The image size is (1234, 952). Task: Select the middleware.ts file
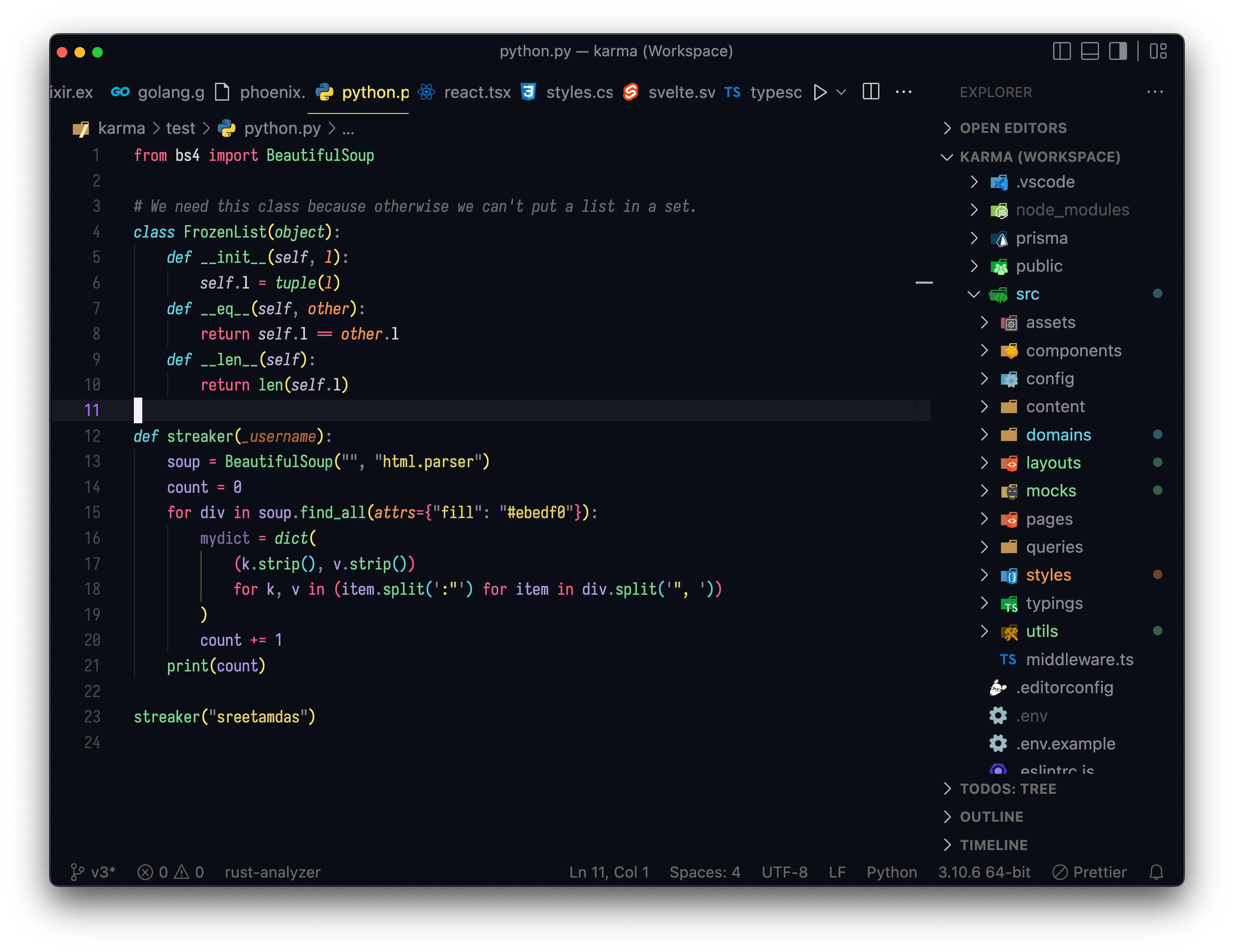click(x=1080, y=659)
